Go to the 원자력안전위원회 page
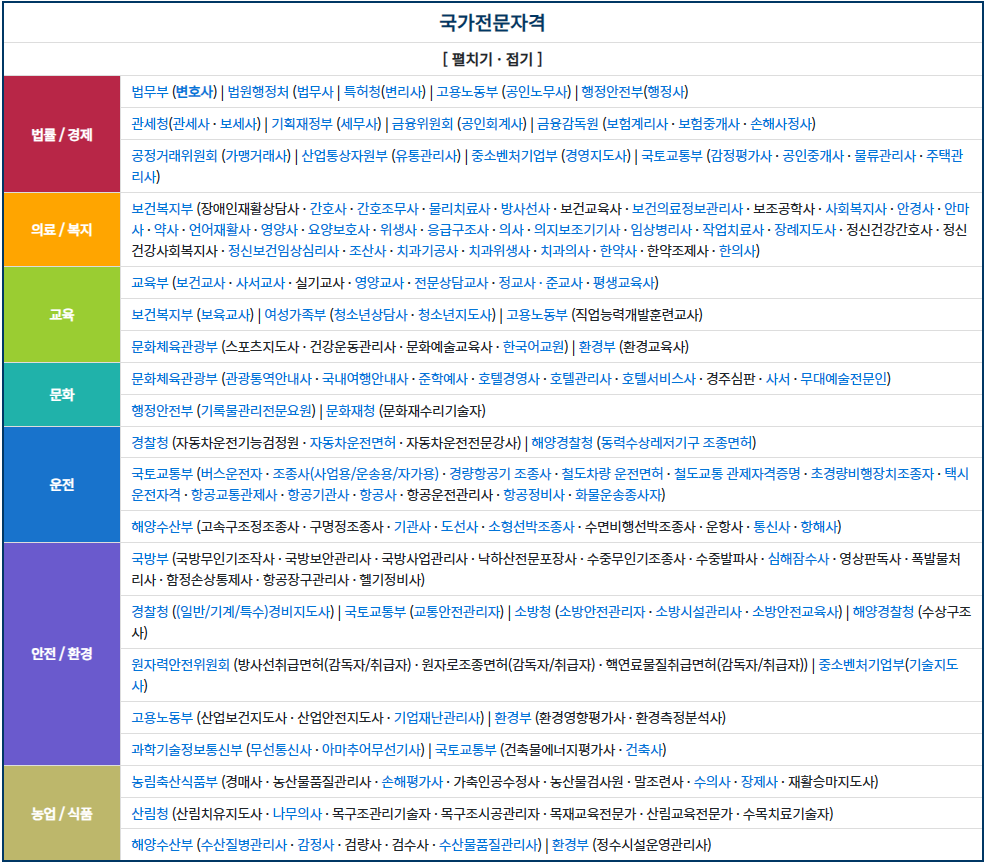 pyautogui.click(x=180, y=665)
